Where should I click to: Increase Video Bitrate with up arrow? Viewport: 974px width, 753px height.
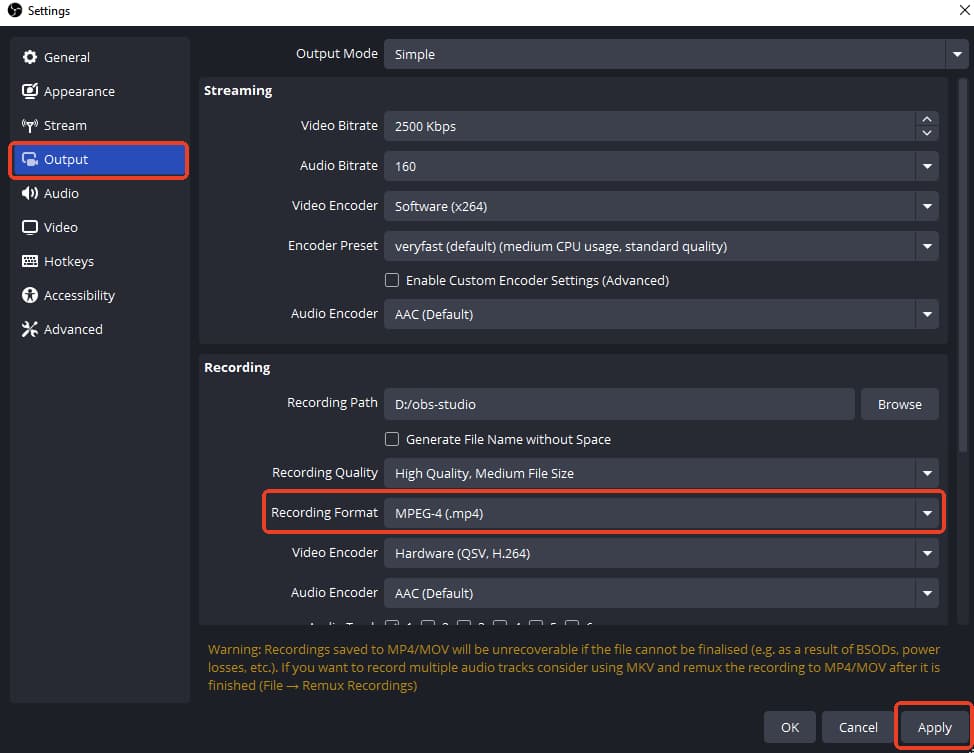[x=927, y=119]
